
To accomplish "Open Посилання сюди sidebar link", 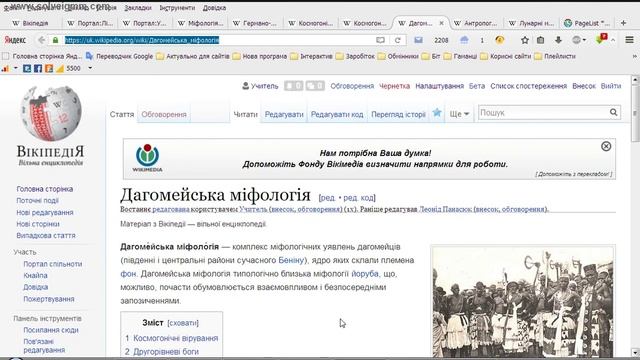I will [x=51, y=330].
